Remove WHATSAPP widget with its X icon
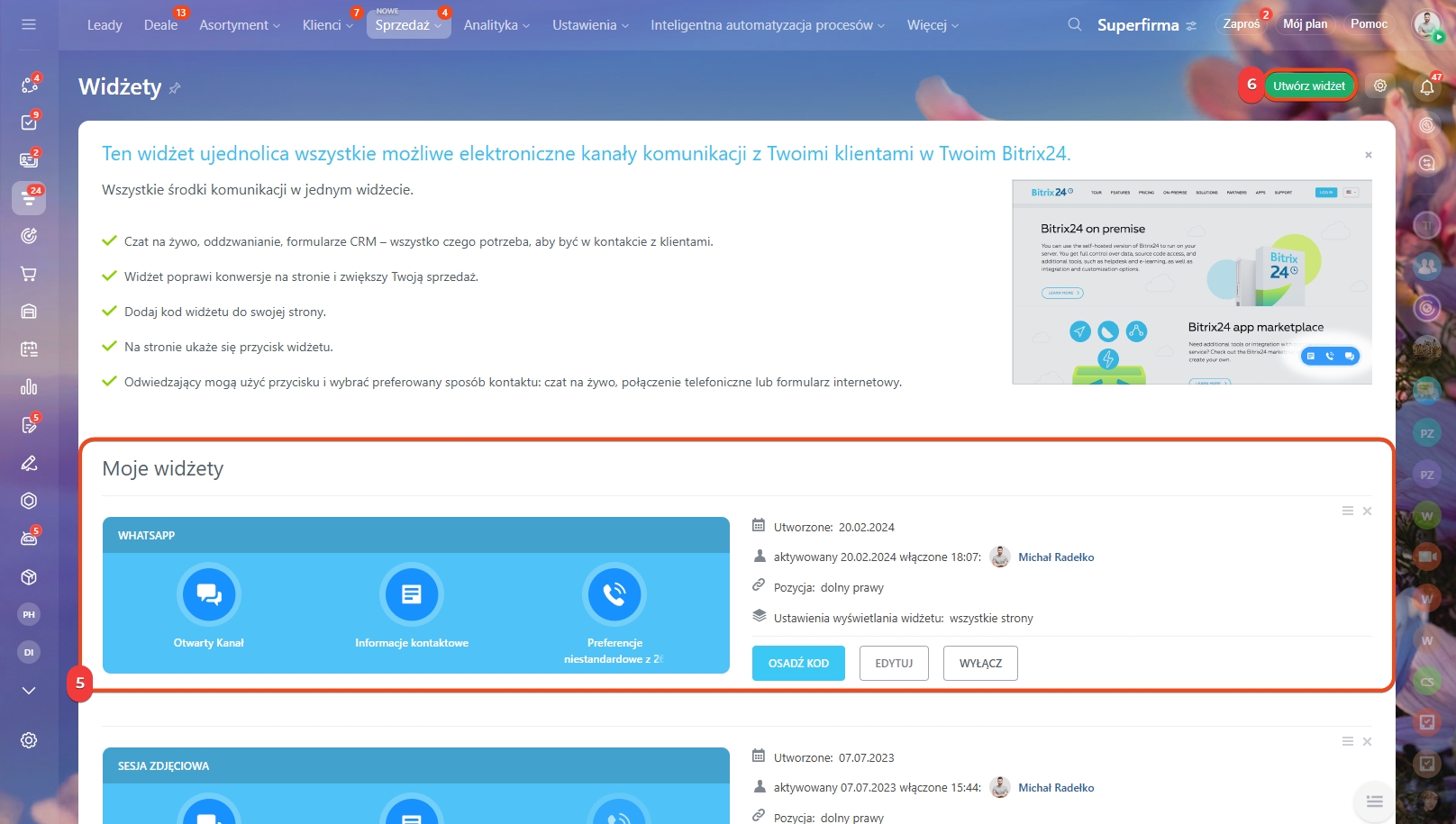This screenshot has height=824, width=1456. pyautogui.click(x=1368, y=511)
